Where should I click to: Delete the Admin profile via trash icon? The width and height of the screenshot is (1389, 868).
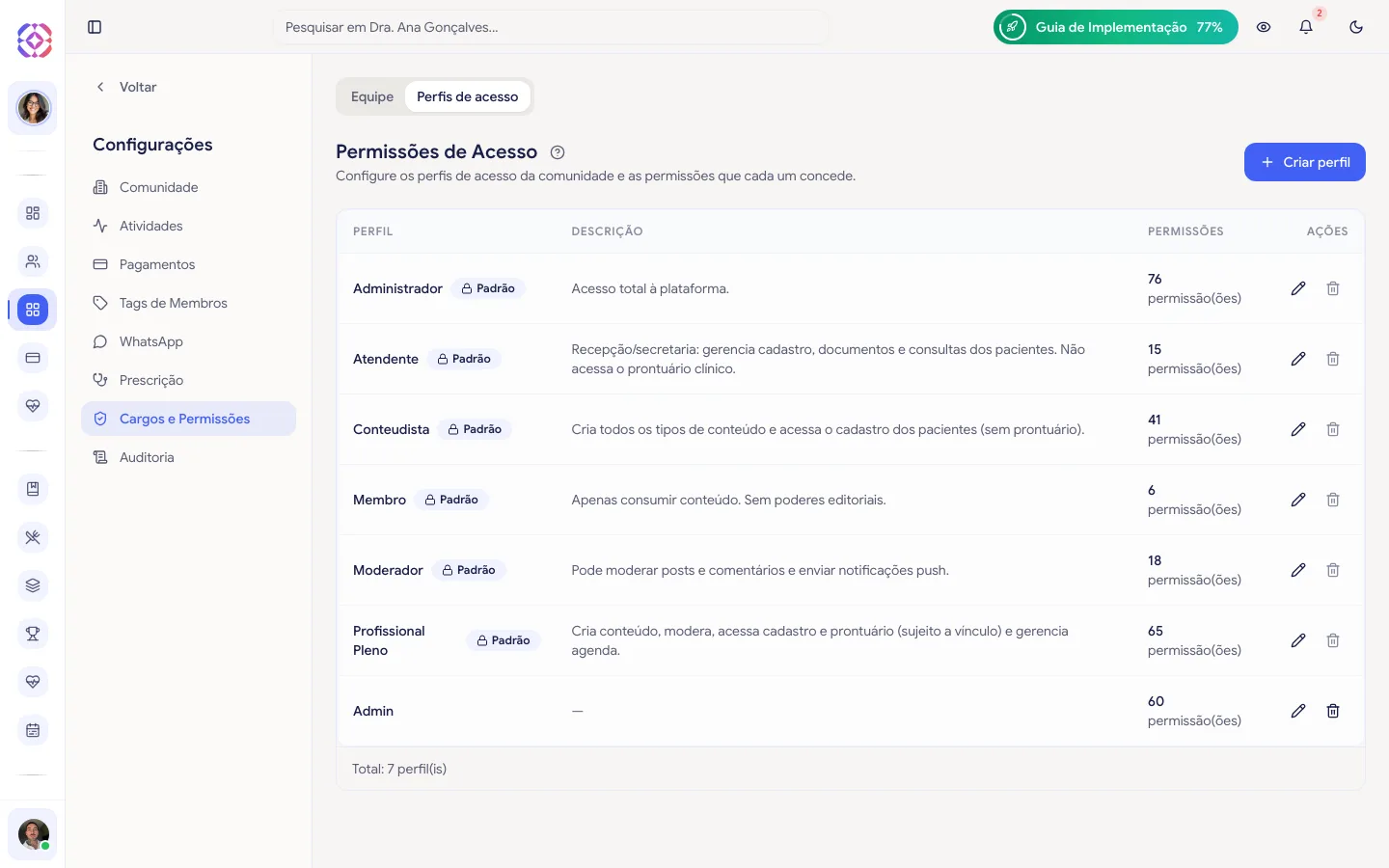click(1333, 711)
